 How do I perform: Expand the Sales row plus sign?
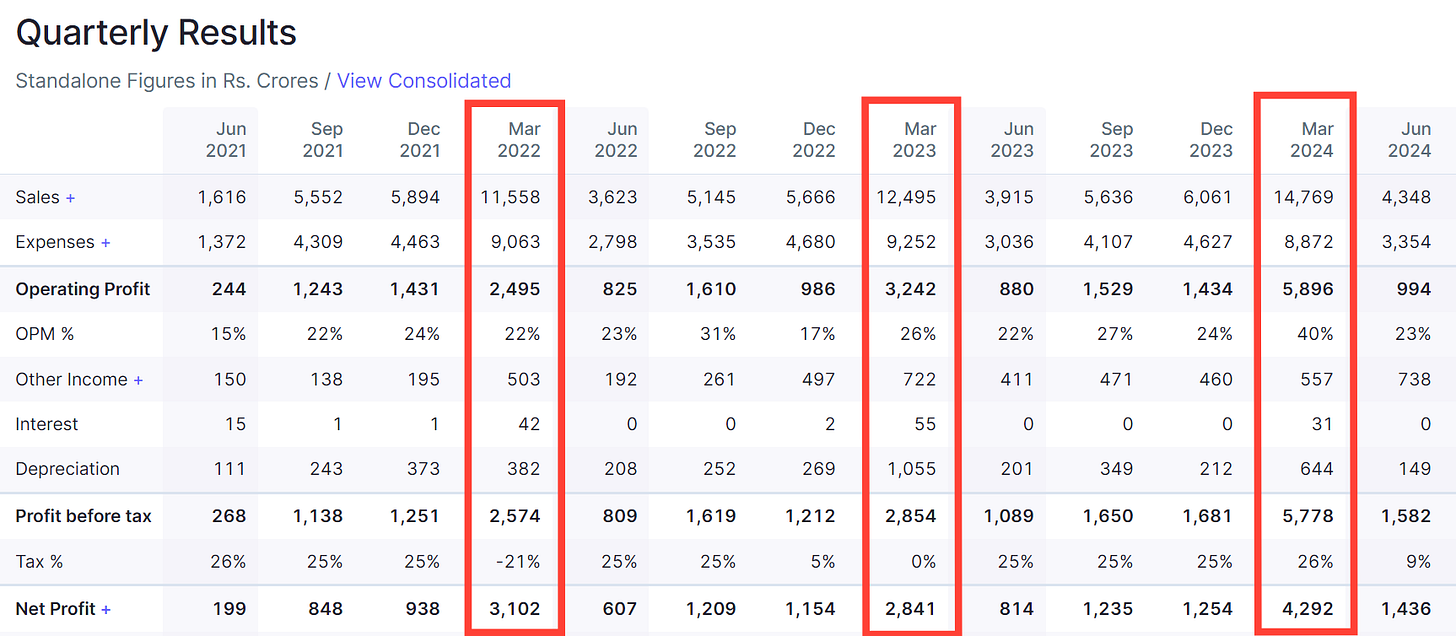point(70,198)
